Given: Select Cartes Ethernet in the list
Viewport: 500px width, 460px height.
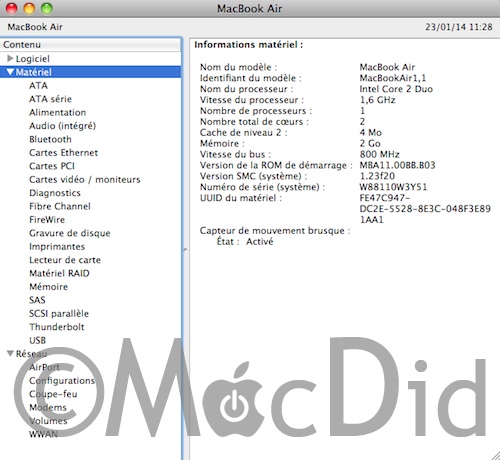Looking at the screenshot, I should point(63,153).
